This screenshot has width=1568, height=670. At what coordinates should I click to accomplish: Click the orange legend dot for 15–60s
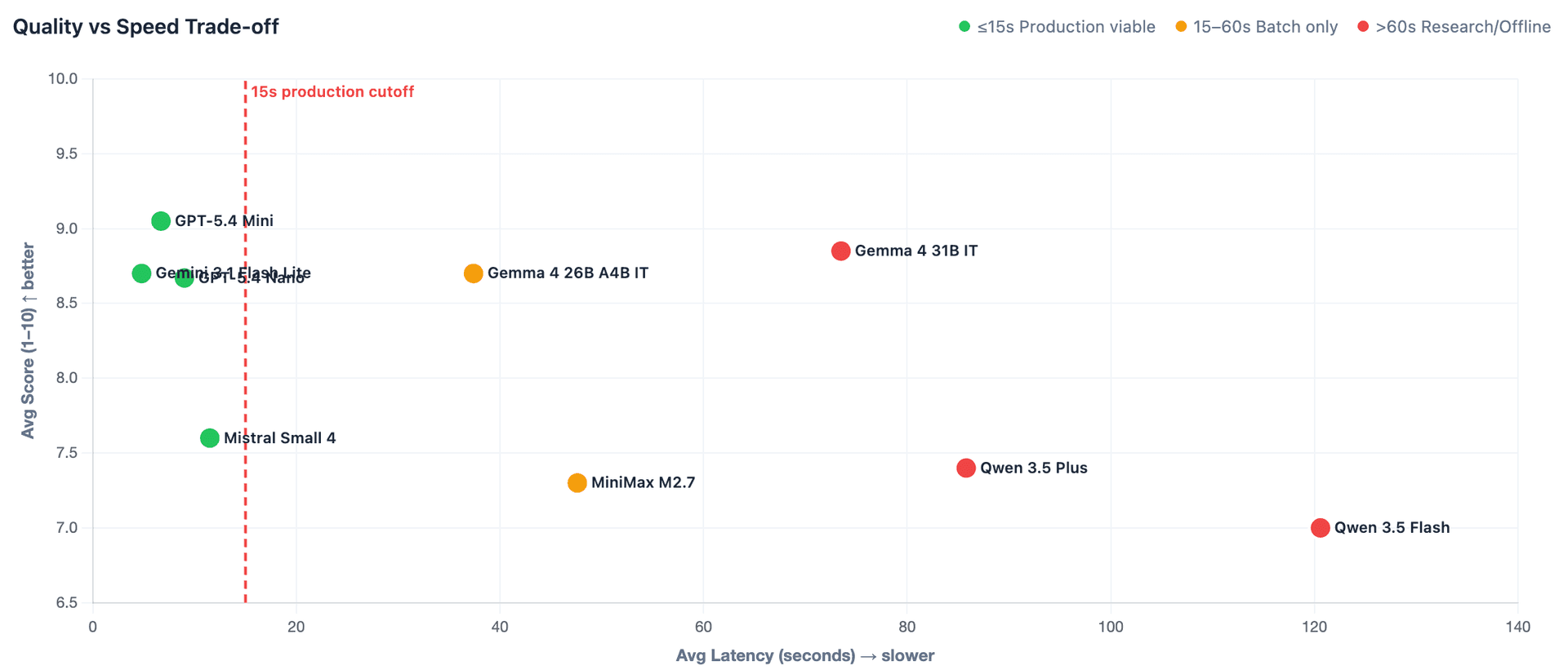1181,27
